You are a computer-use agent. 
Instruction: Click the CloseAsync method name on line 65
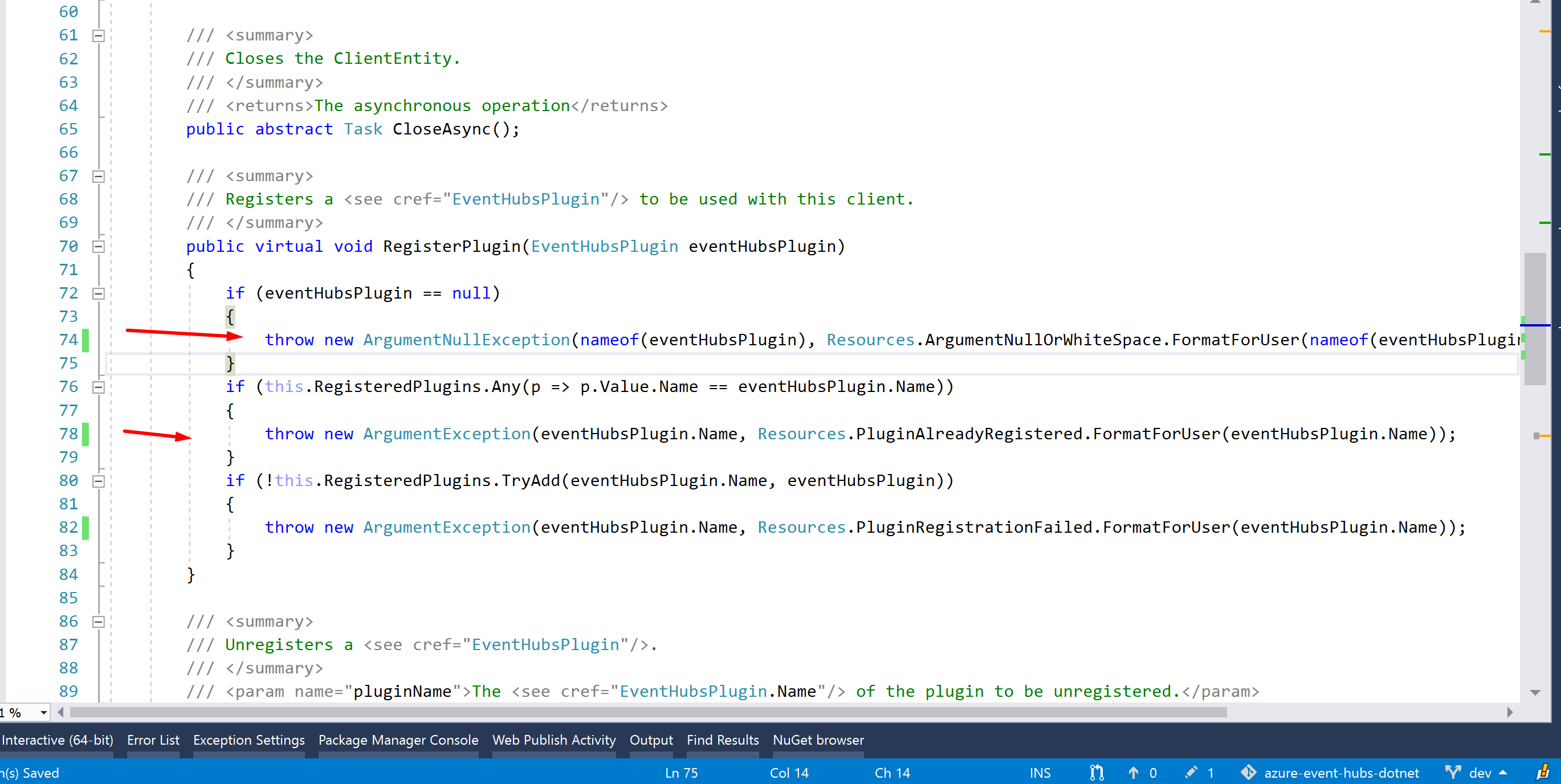(x=441, y=129)
